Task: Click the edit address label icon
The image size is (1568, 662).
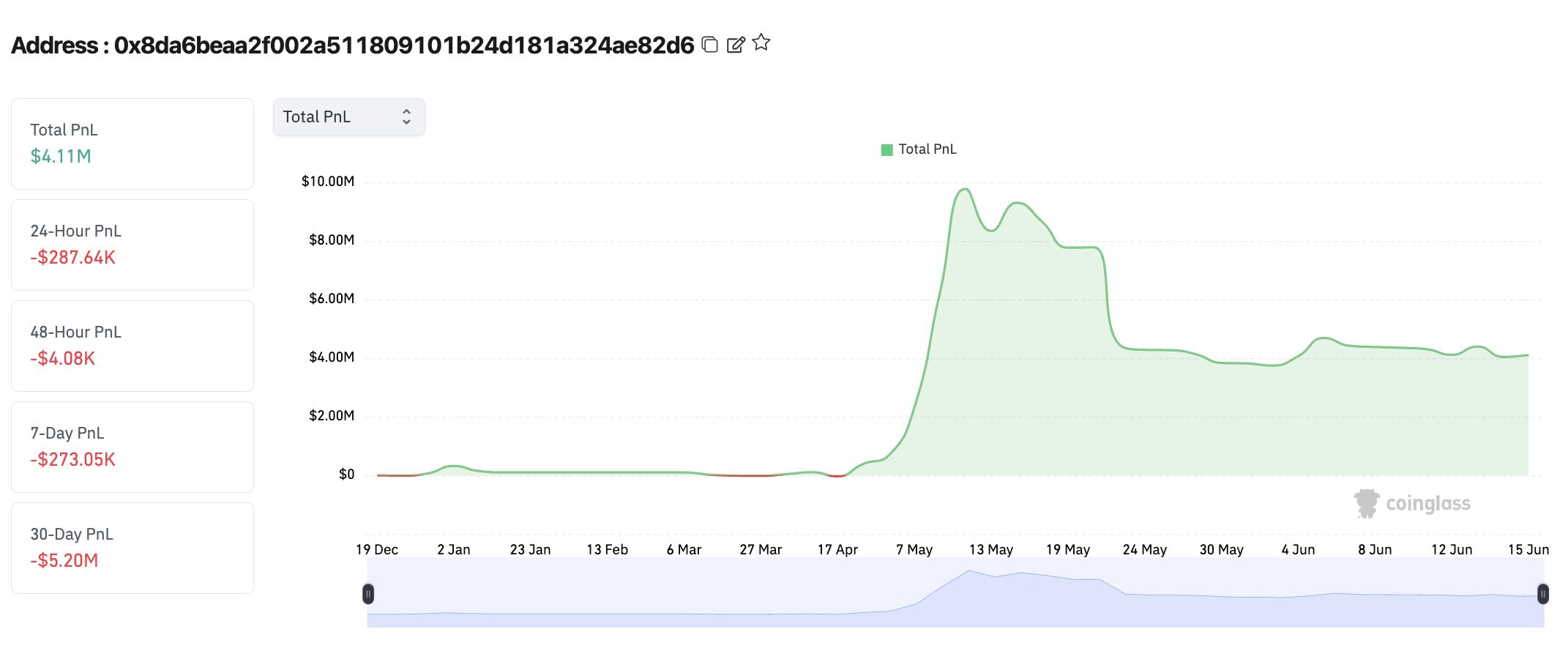Action: click(736, 45)
